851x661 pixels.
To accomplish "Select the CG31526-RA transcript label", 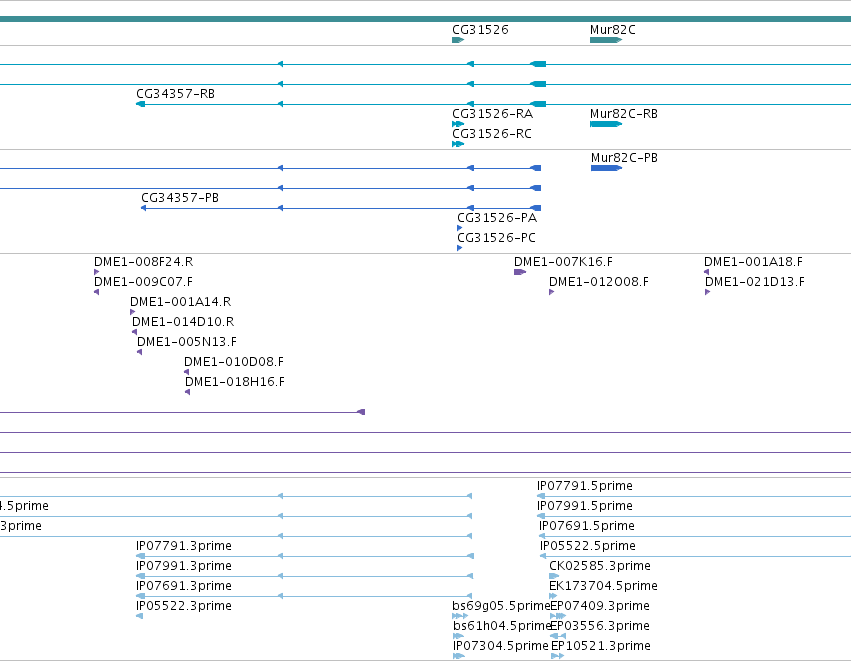I will tap(492, 114).
